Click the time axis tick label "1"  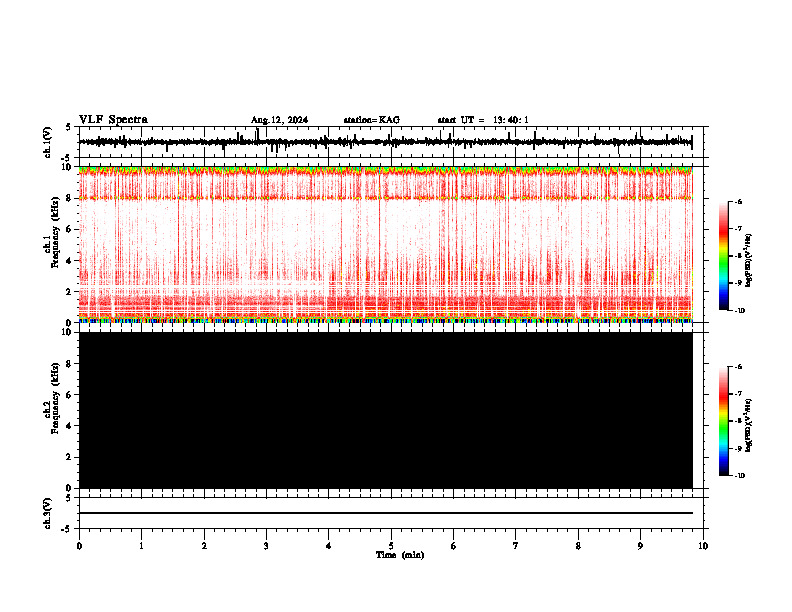(141, 546)
